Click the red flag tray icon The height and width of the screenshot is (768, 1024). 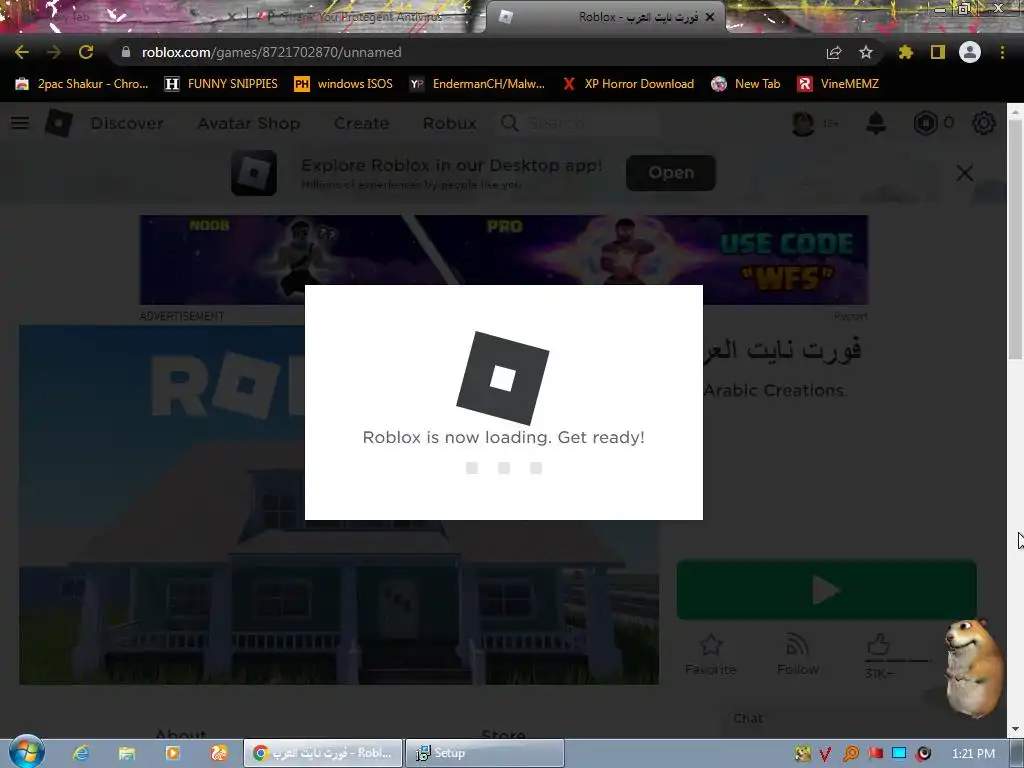point(875,754)
